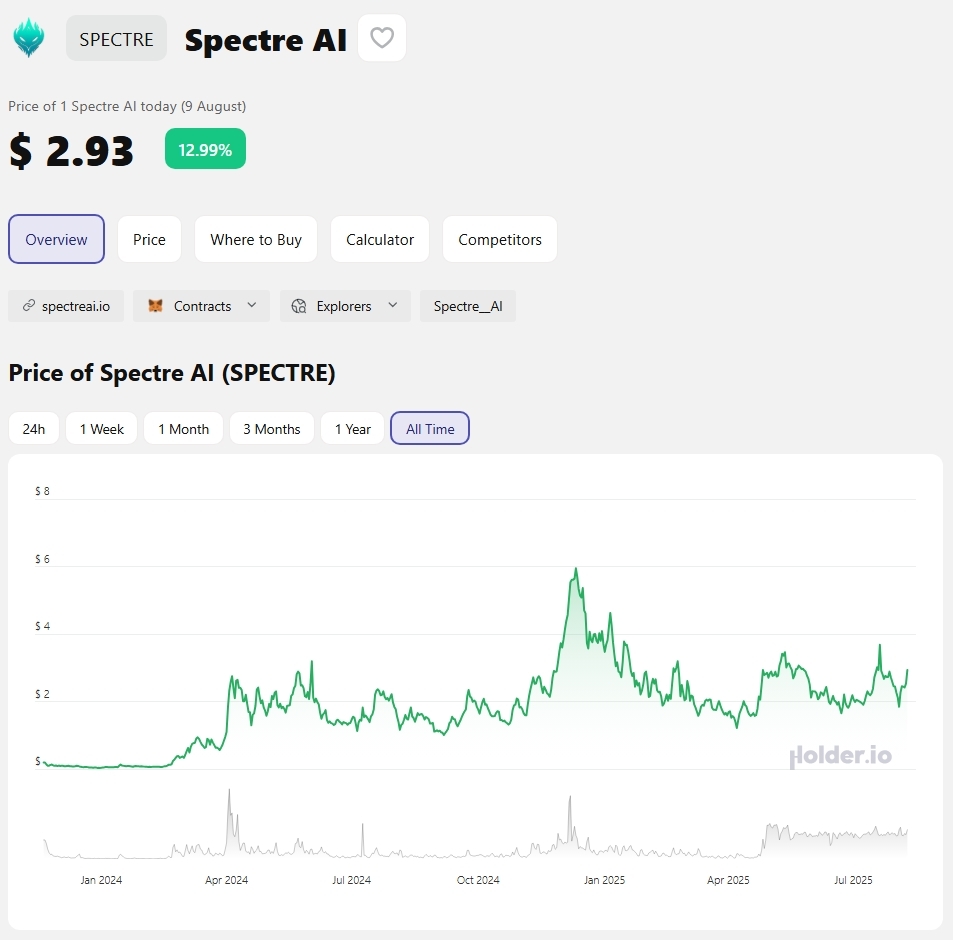Click the $ 8 price axis label
The height and width of the screenshot is (940, 953).
click(x=43, y=491)
